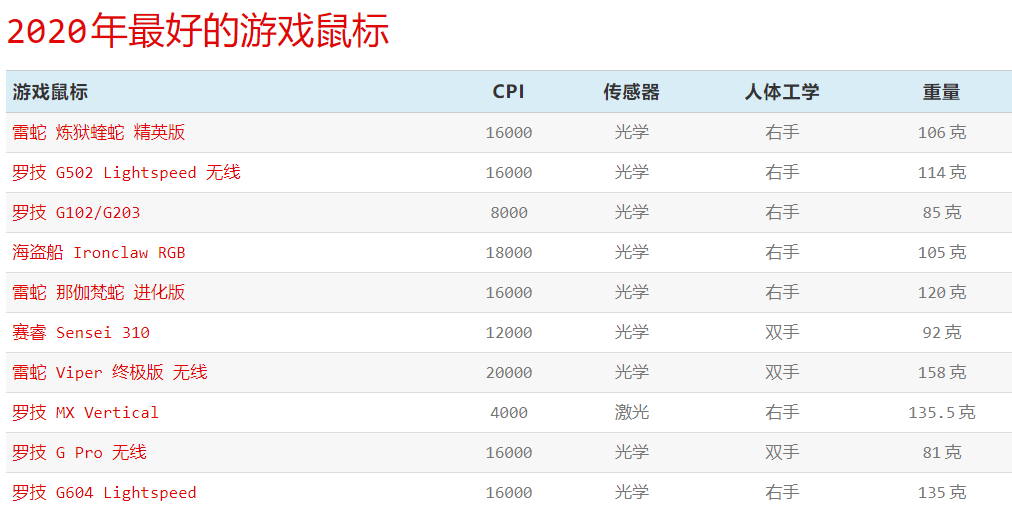Click the 罗技 G102/G203 mouse link

pyautogui.click(x=76, y=212)
